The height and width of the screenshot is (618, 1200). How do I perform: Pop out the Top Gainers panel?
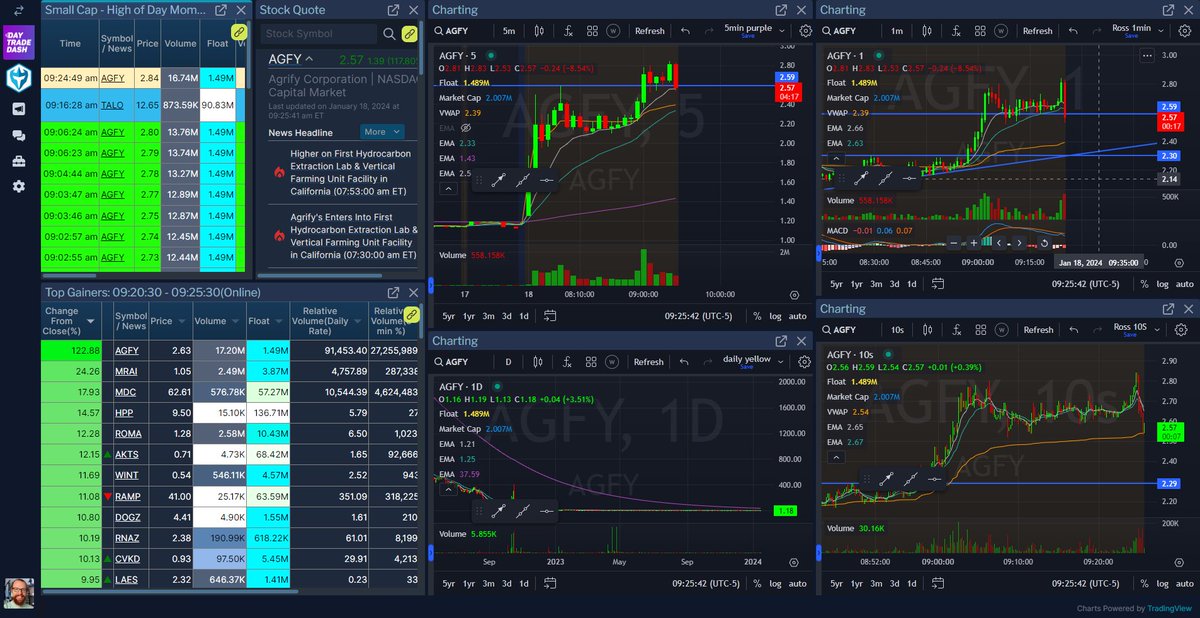click(x=394, y=291)
